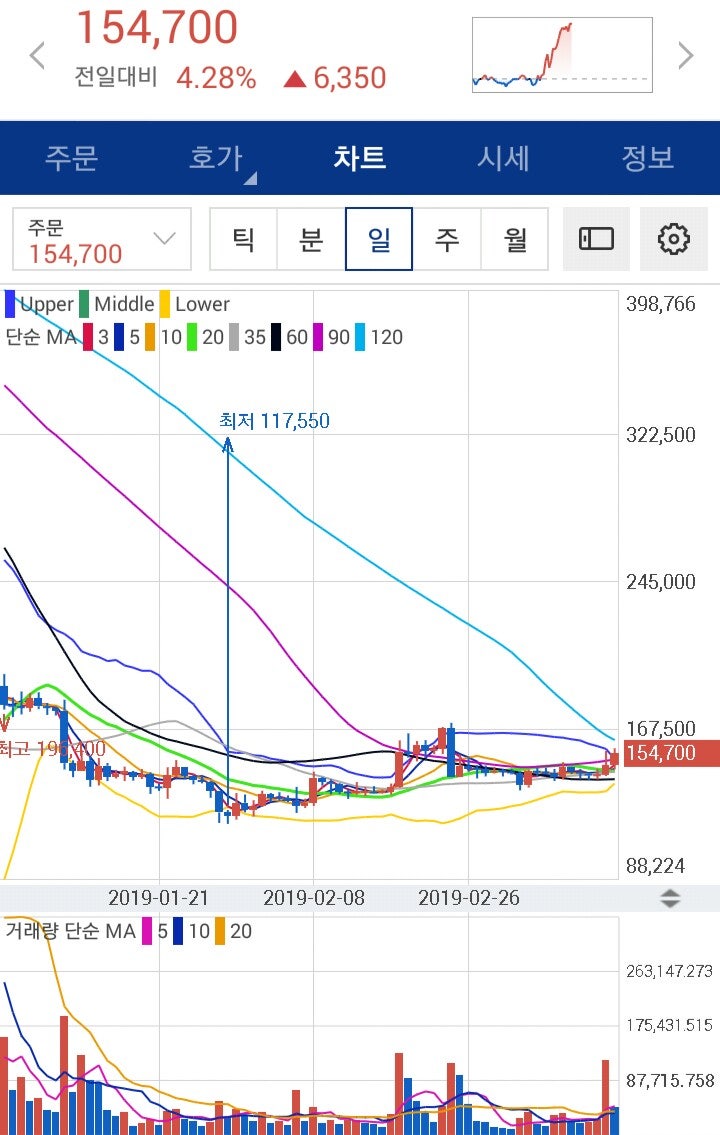Click the MA 60 black swatch
720x1135 pixels.
click(x=276, y=337)
